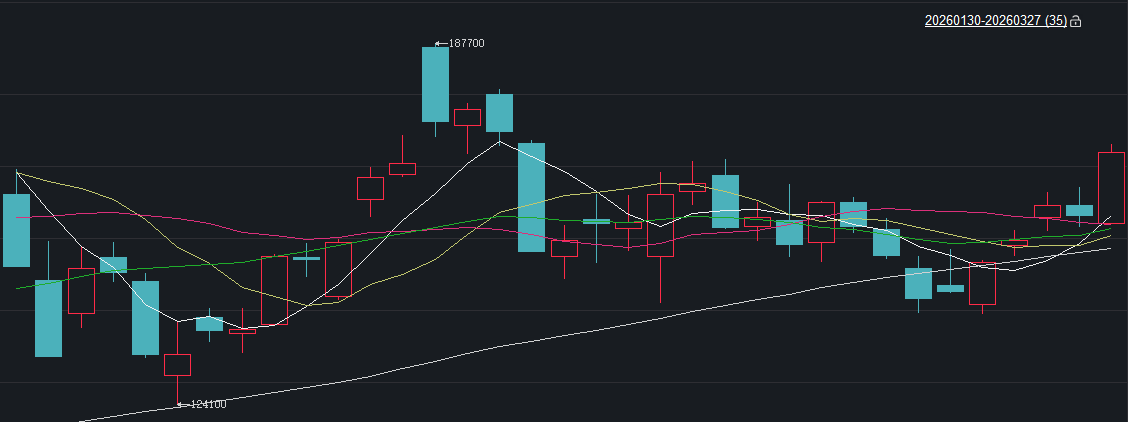The image size is (1128, 422).
Task: Click the 187700 high price label
Action: (466, 43)
